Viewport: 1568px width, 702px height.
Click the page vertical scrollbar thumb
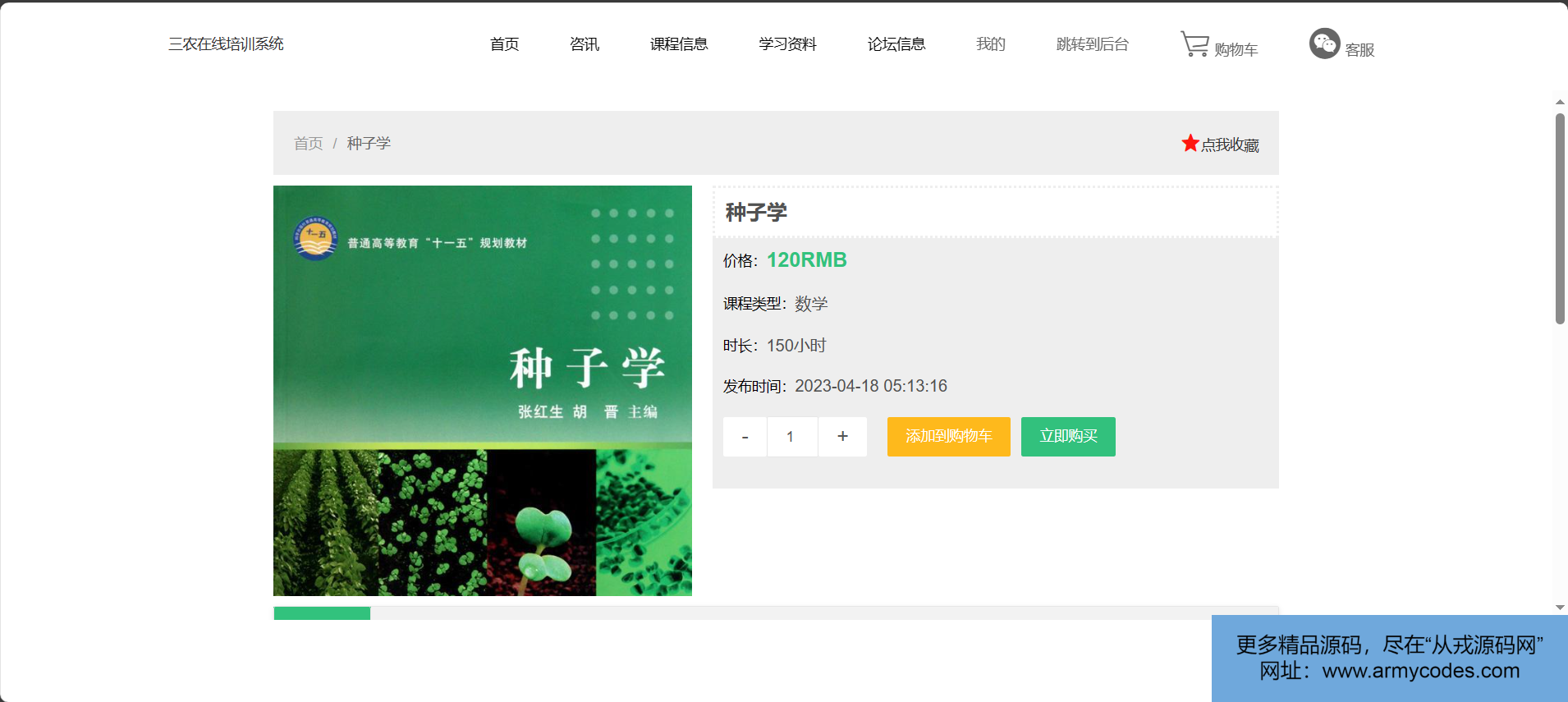point(1560,218)
